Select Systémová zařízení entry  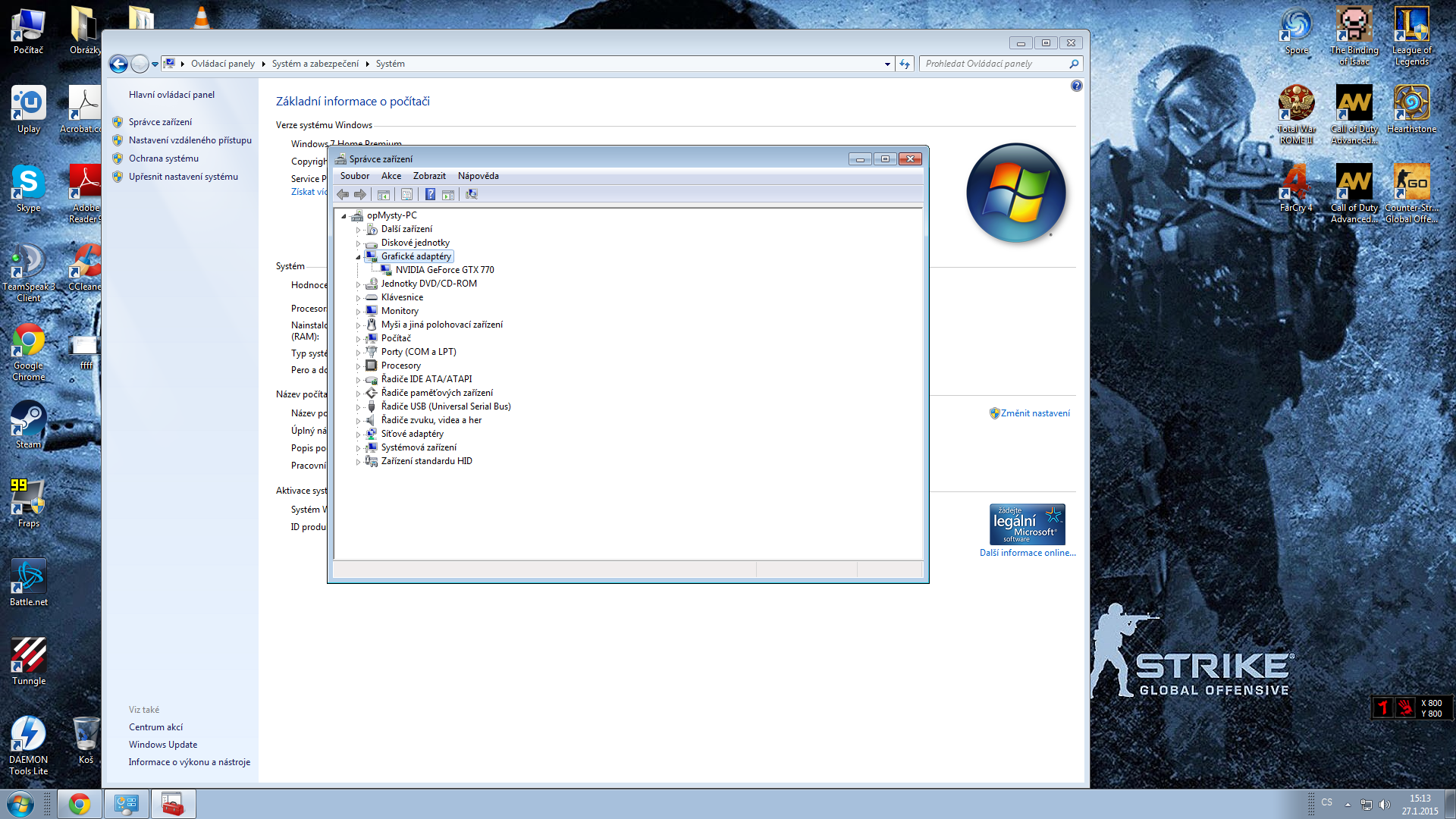419,447
